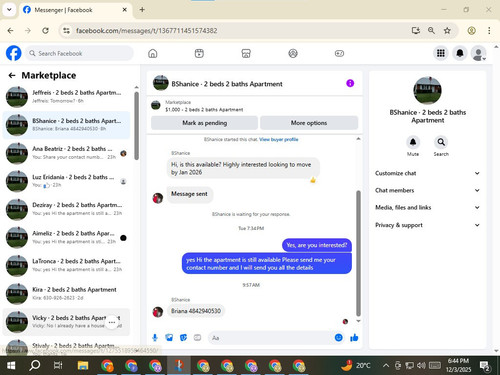
Task: Open Kira conversation
Action: coord(67,294)
